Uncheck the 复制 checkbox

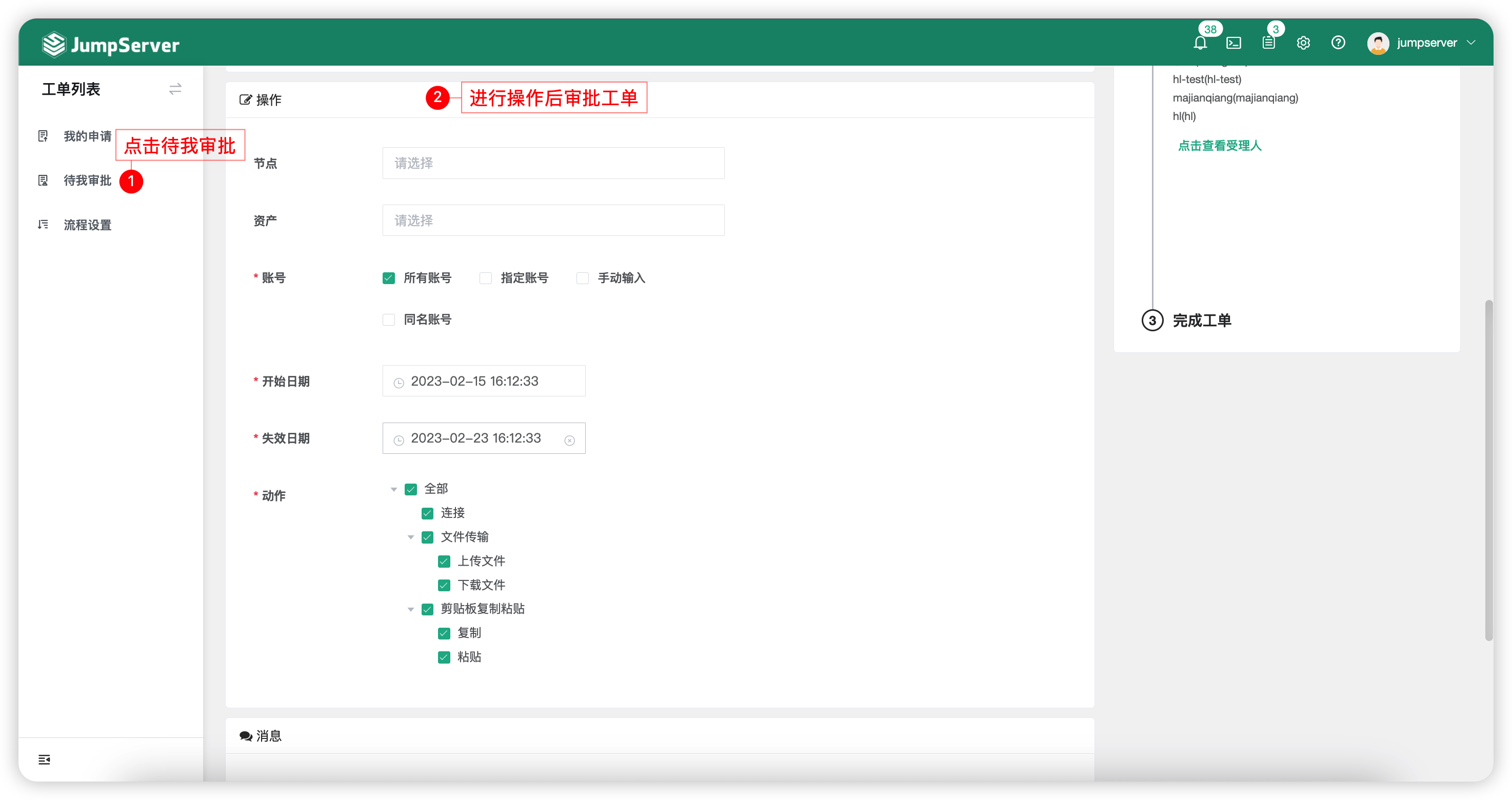(444, 633)
